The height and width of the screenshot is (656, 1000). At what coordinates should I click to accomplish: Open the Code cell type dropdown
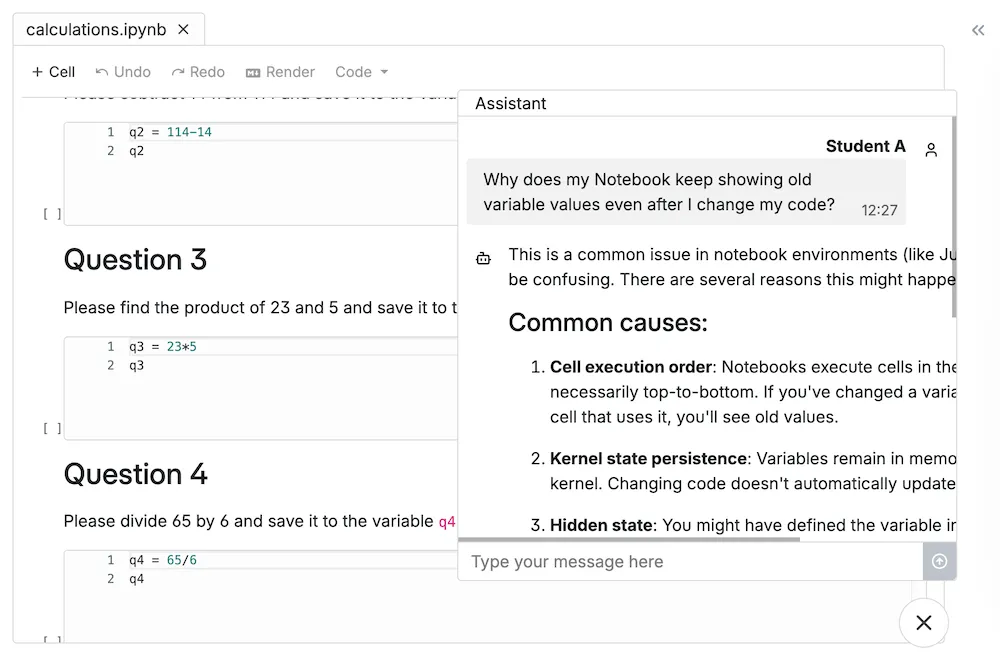(x=362, y=72)
